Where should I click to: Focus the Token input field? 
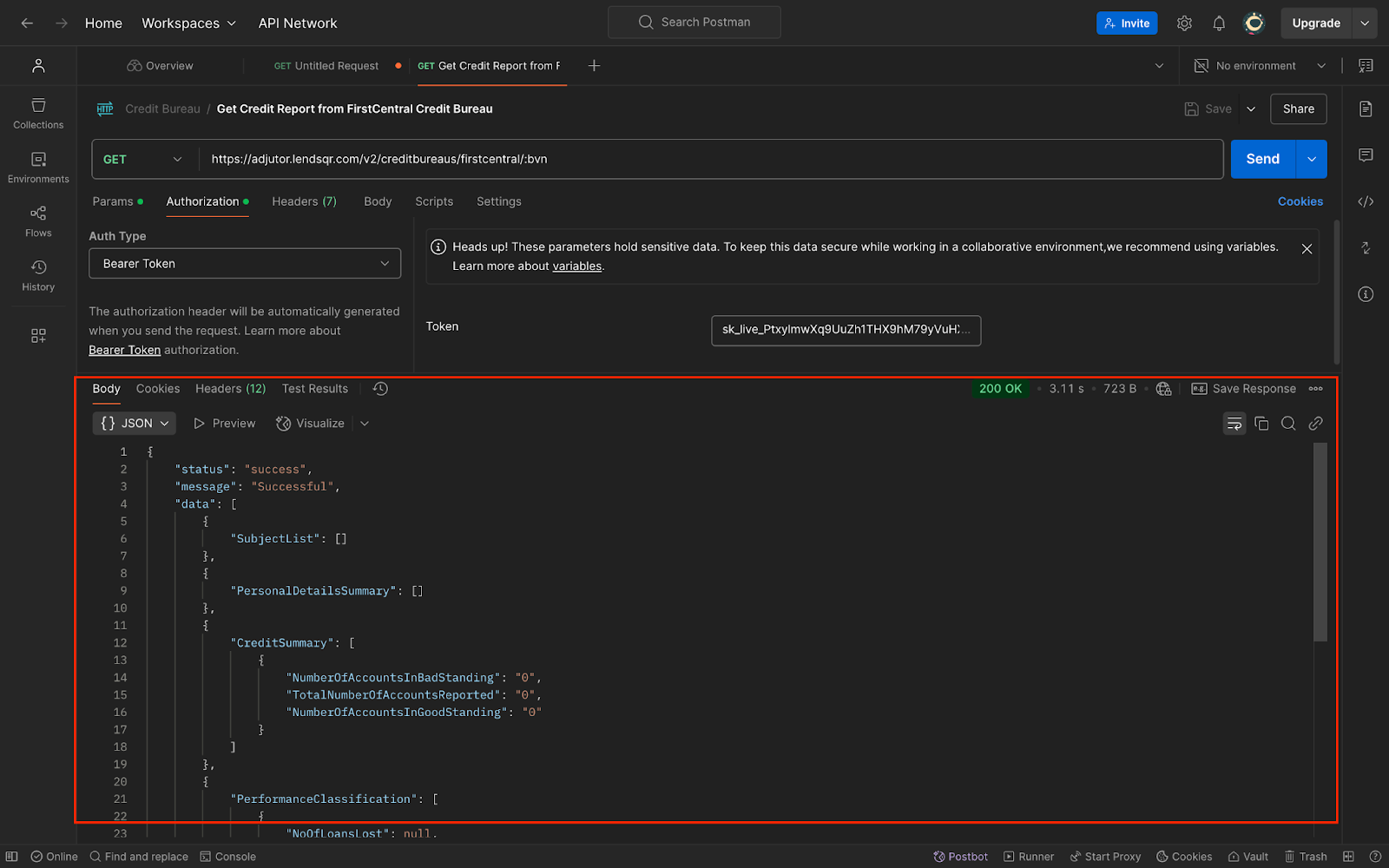pyautogui.click(x=846, y=330)
